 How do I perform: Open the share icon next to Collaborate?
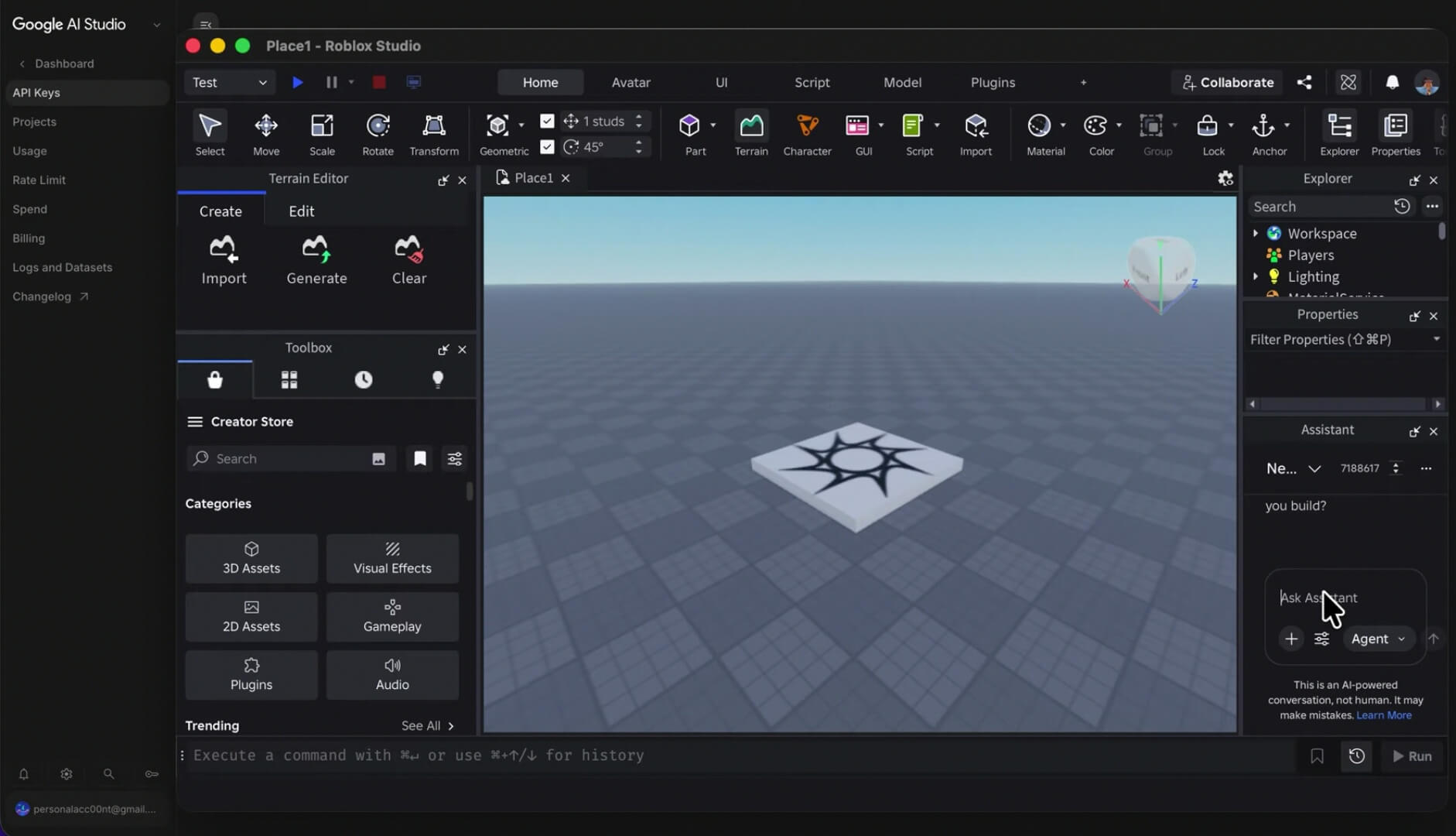point(1304,82)
